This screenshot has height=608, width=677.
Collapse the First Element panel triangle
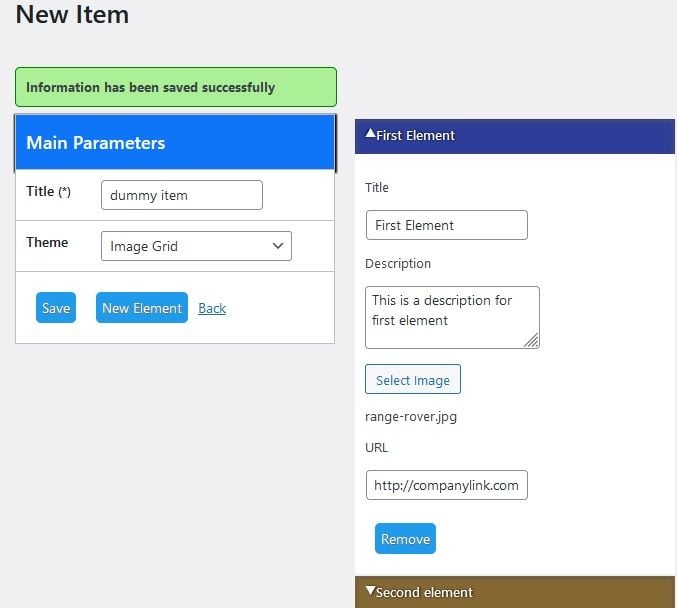[370, 134]
